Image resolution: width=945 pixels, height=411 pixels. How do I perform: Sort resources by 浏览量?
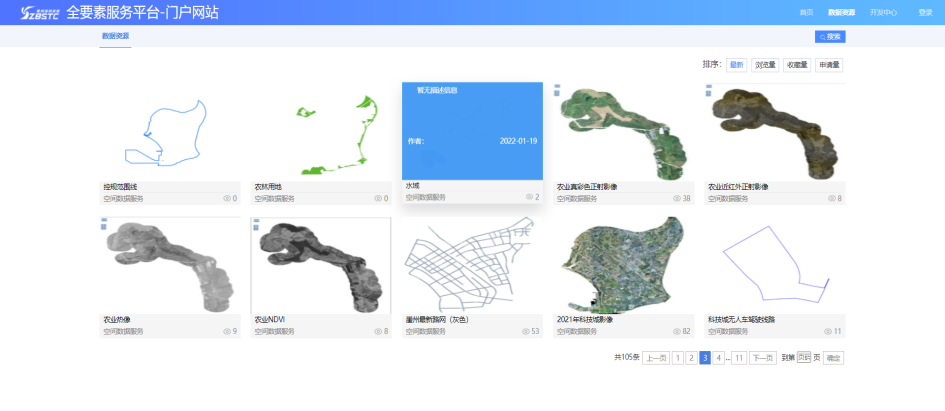coord(765,65)
